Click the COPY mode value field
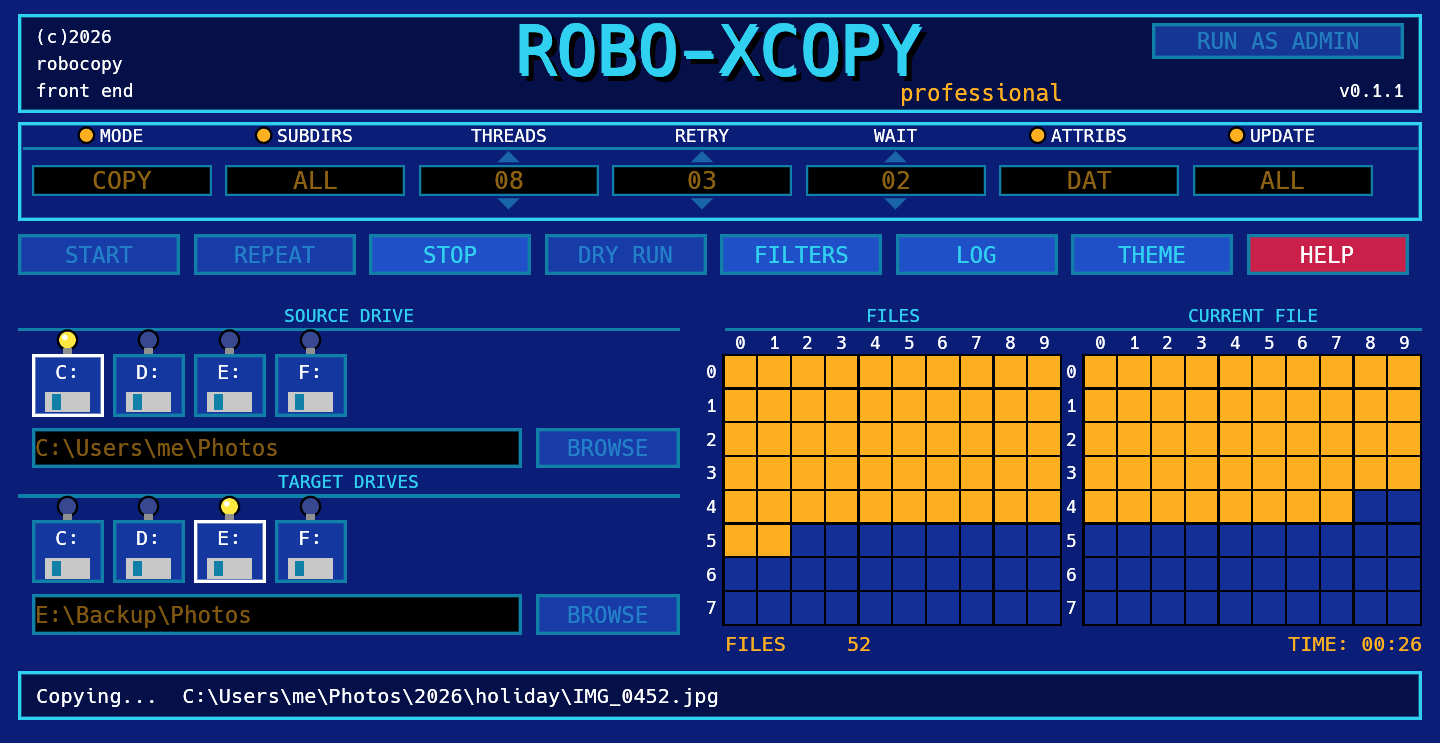The height and width of the screenshot is (743, 1440). [x=122, y=180]
